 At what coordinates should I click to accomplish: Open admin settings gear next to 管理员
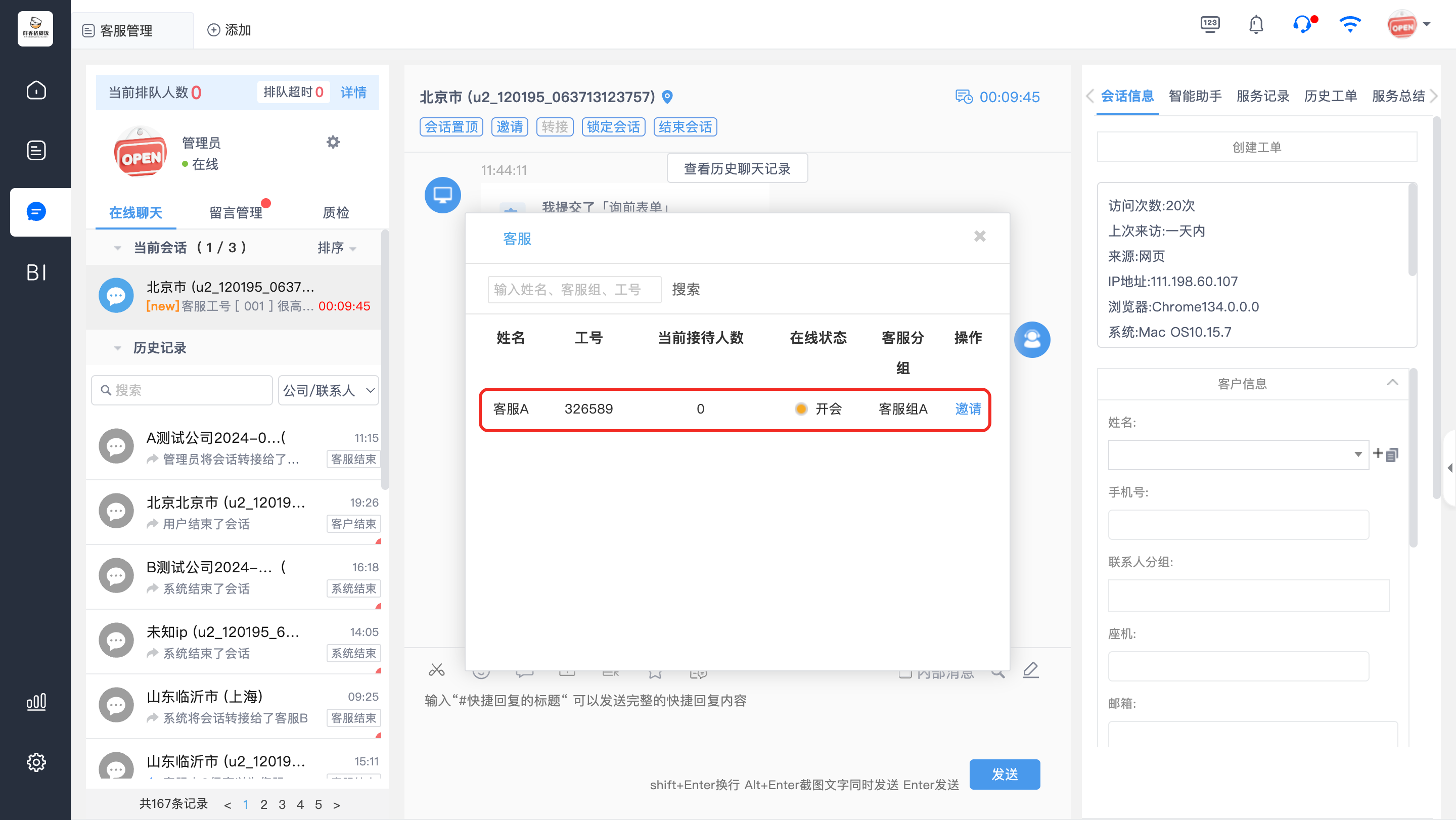tap(333, 142)
